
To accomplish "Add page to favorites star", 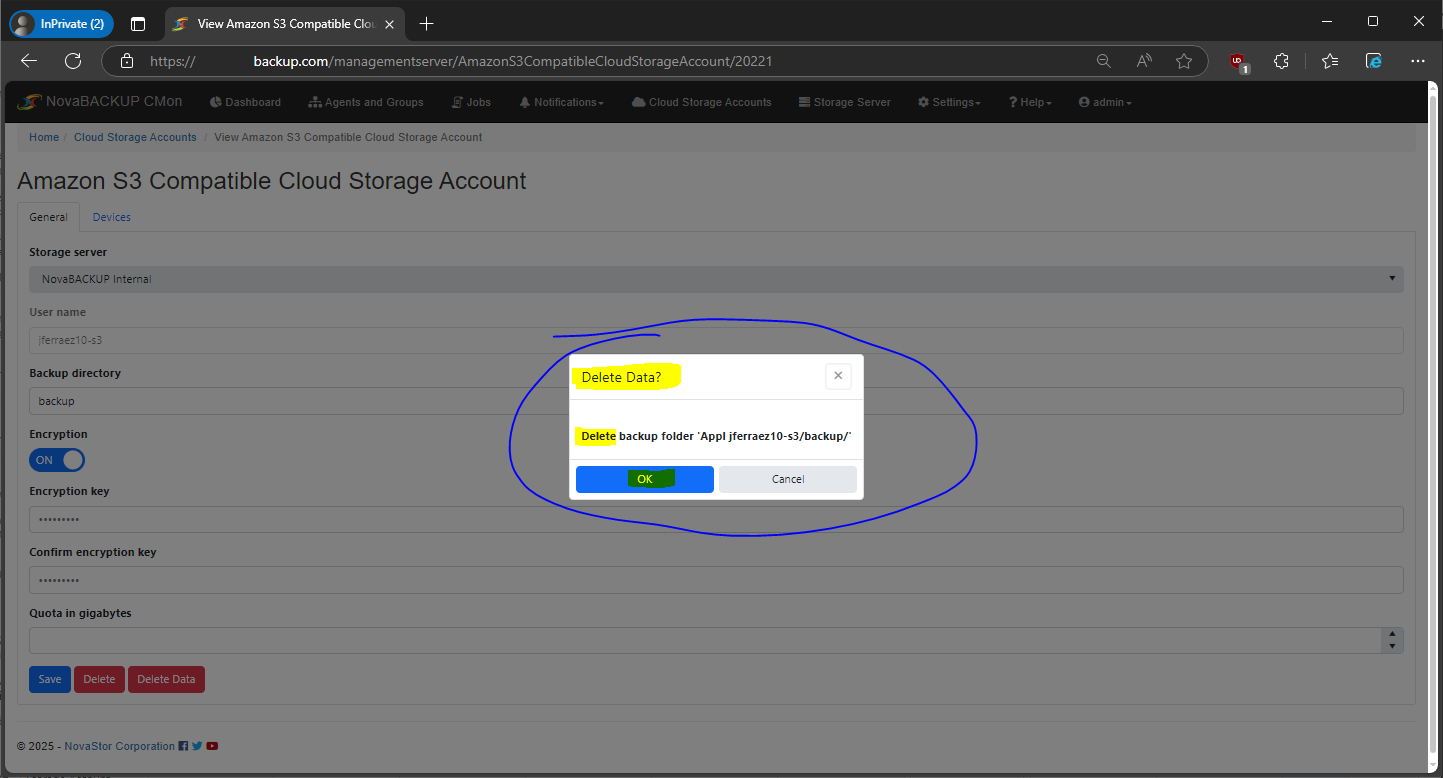I will pos(1184,61).
